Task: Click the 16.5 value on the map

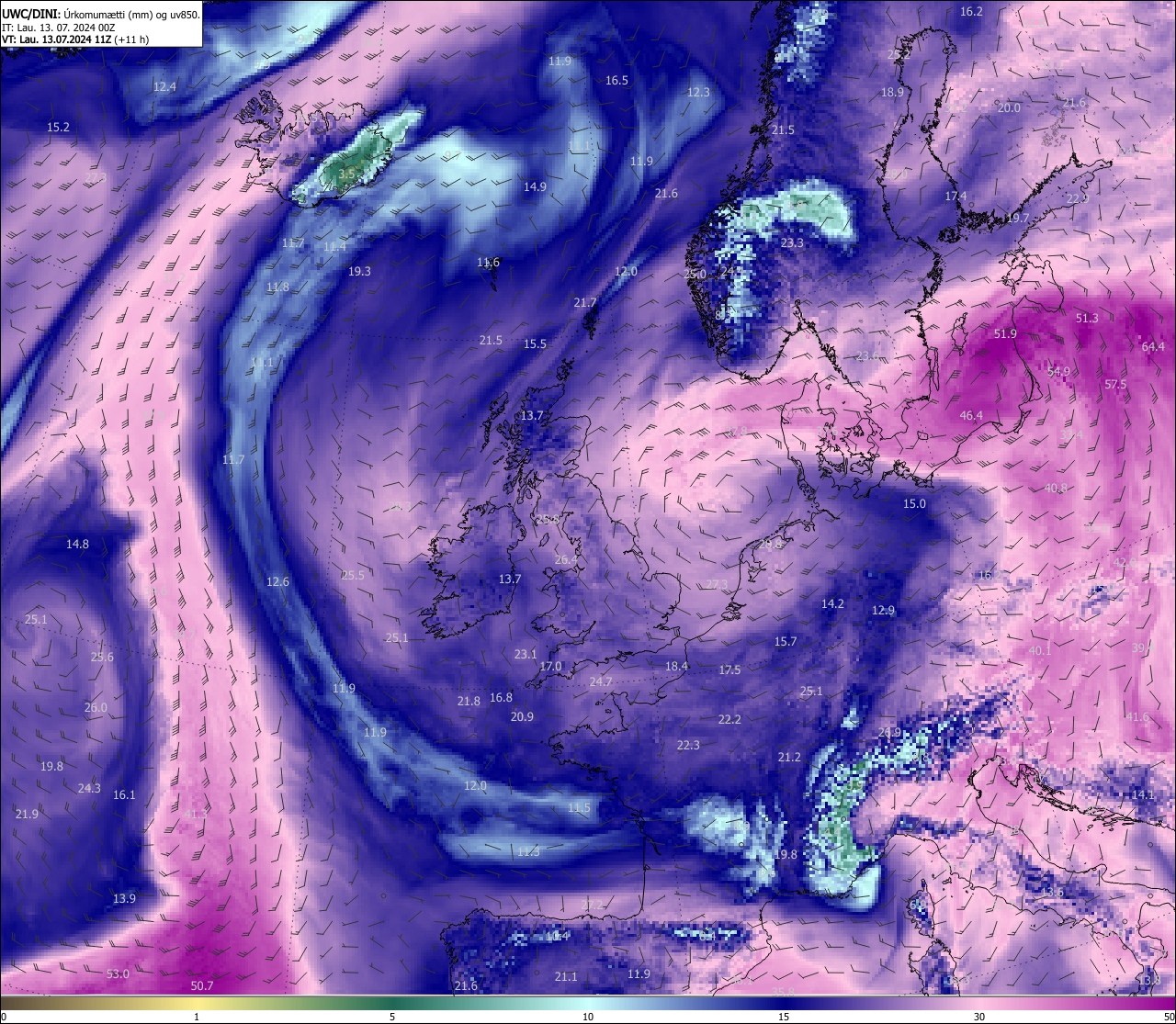Action: coord(616,80)
